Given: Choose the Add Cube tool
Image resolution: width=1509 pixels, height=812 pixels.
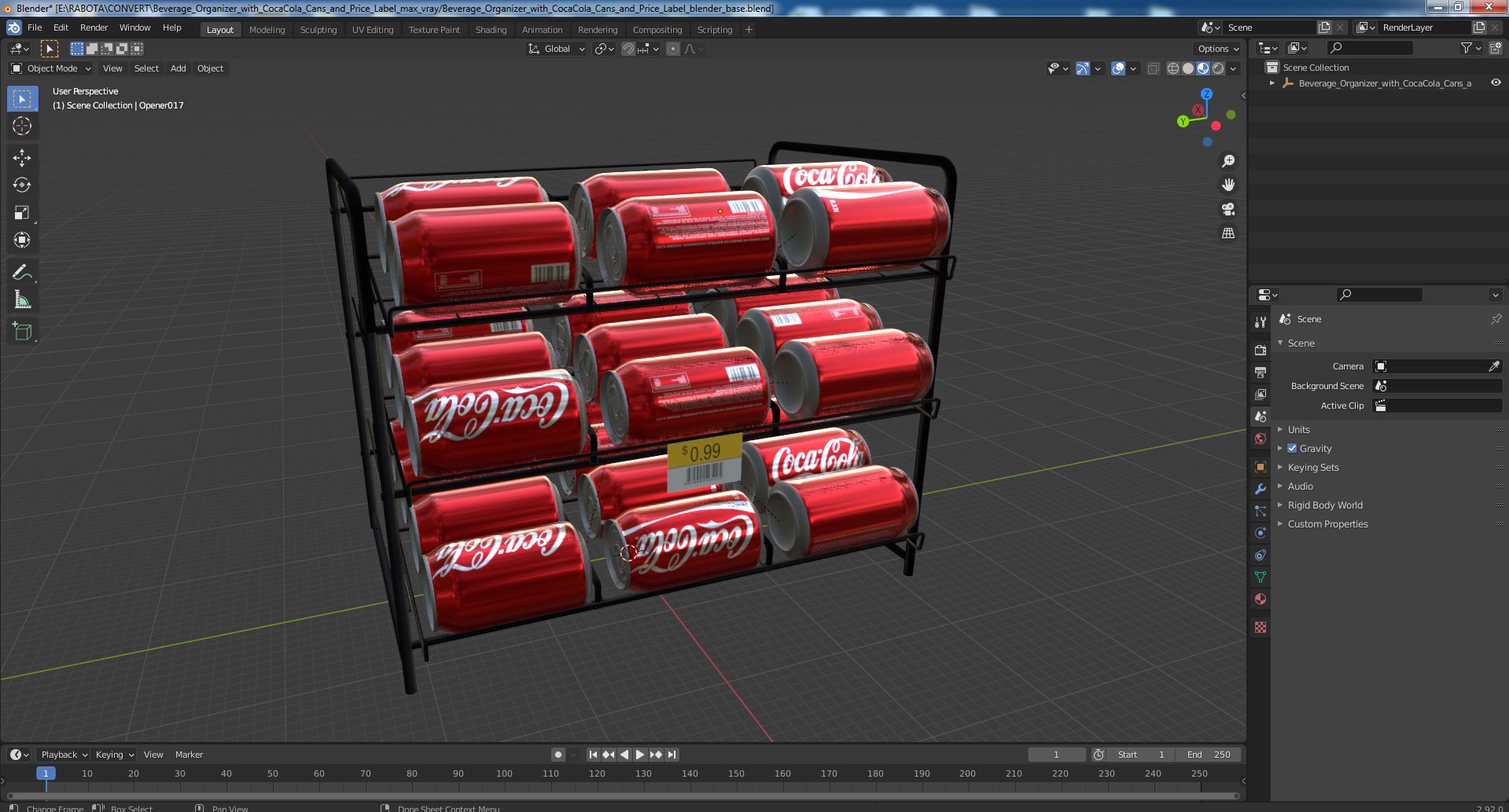Looking at the screenshot, I should (x=22, y=331).
